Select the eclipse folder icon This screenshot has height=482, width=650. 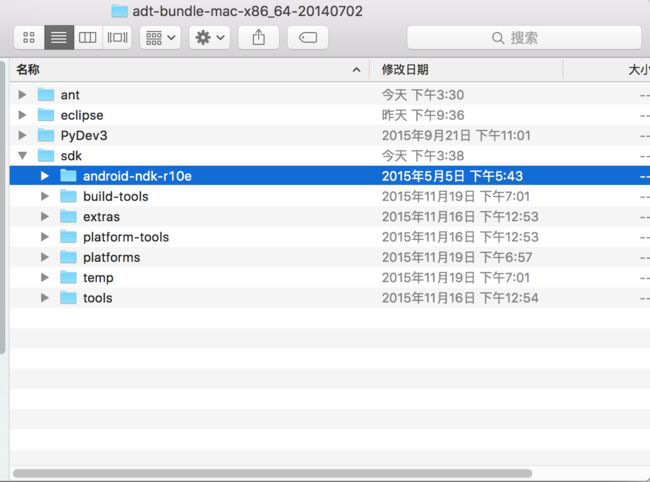pyautogui.click(x=46, y=115)
